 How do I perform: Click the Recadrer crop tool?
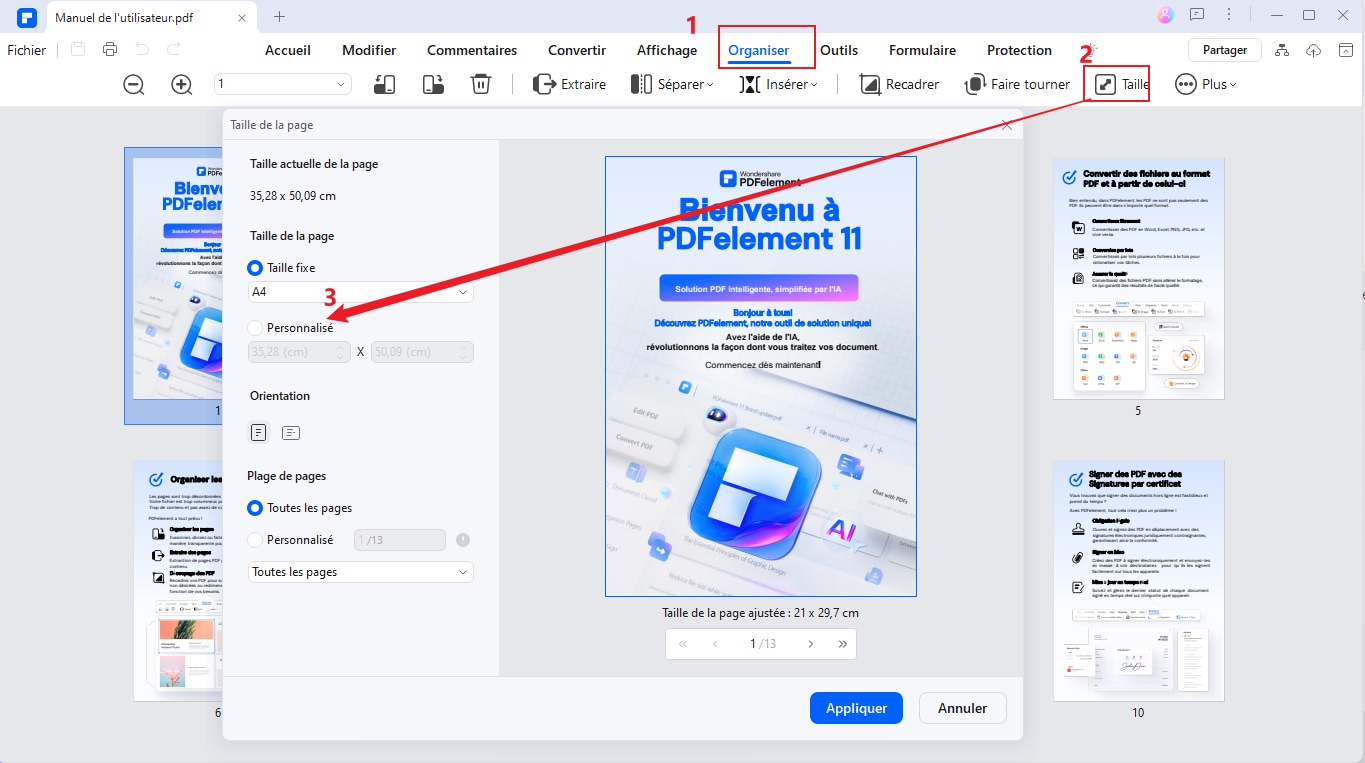point(899,85)
